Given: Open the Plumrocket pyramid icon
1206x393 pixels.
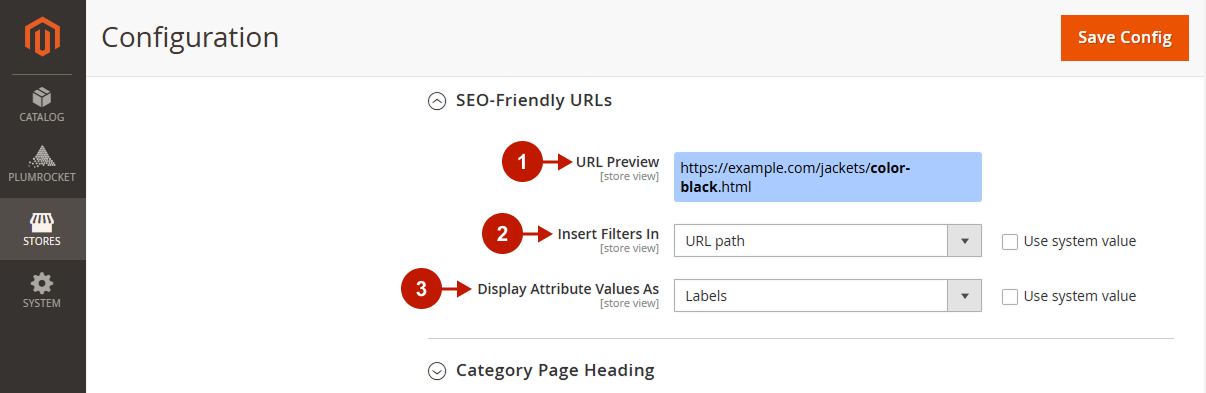Looking at the screenshot, I should point(42,157).
